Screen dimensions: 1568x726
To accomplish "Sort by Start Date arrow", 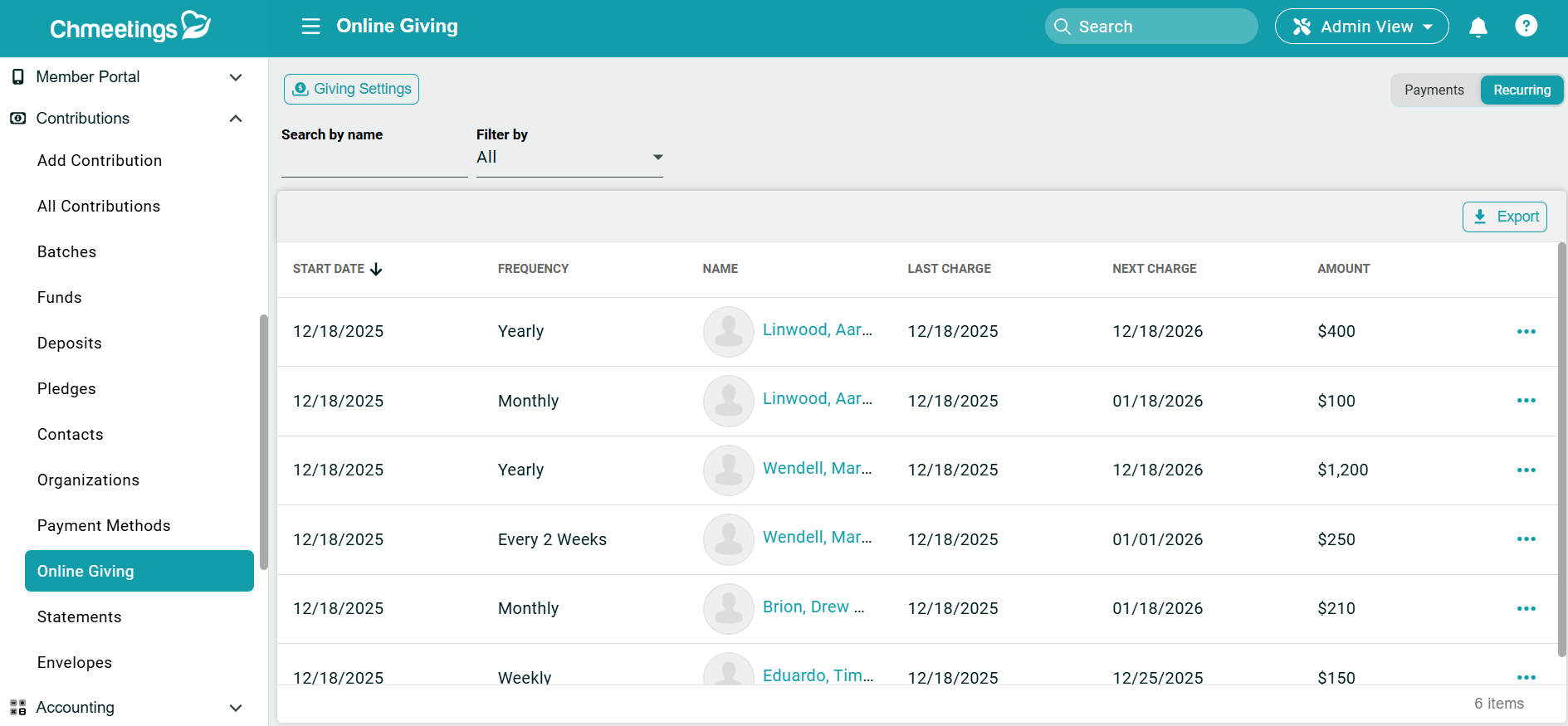I will (x=376, y=269).
